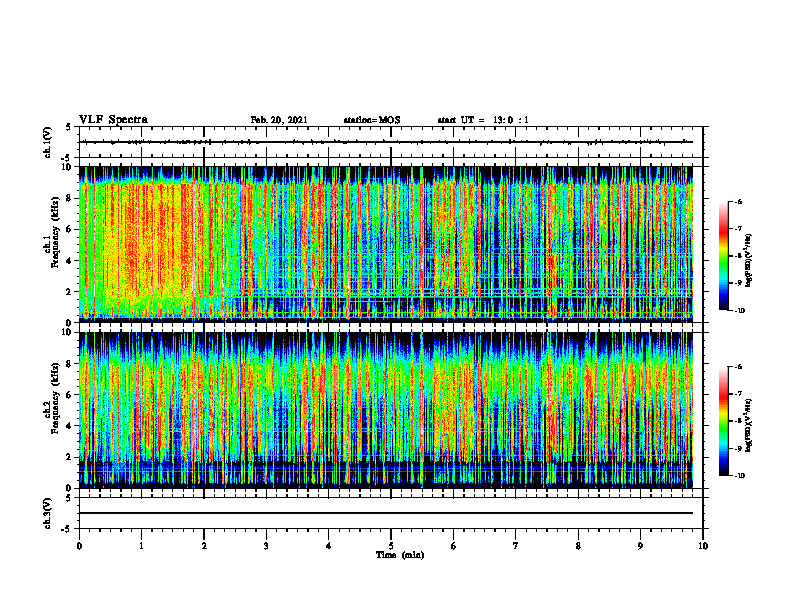Screen dimensions: 792x612
Task: Click the "-6" label on ch.1 color bar
Action: coord(738,202)
